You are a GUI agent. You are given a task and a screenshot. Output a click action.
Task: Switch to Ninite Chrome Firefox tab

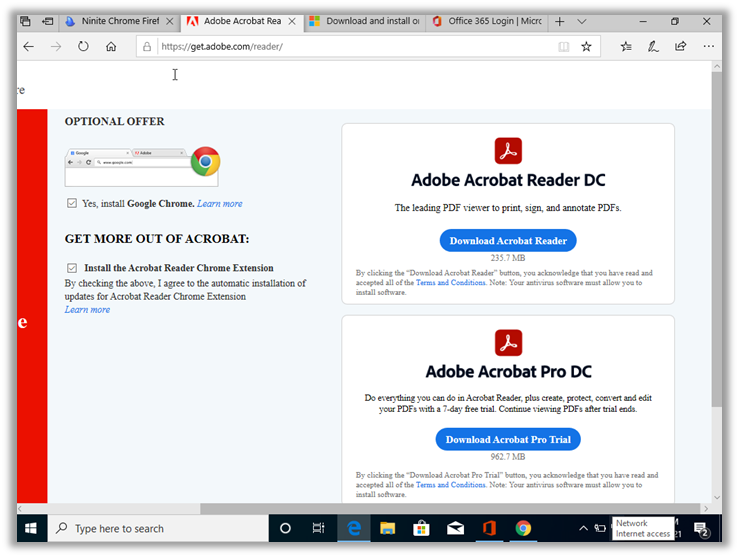pos(120,21)
